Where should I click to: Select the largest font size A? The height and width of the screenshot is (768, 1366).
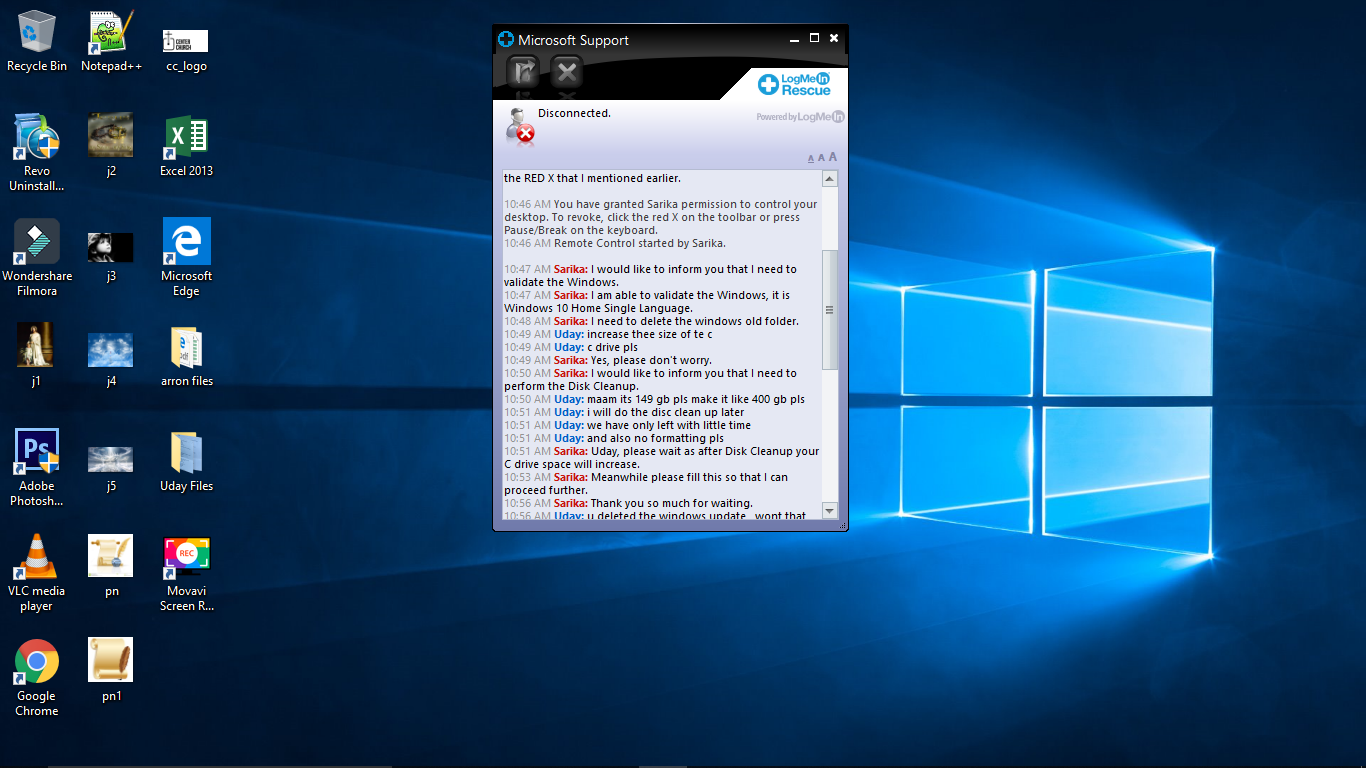[833, 157]
